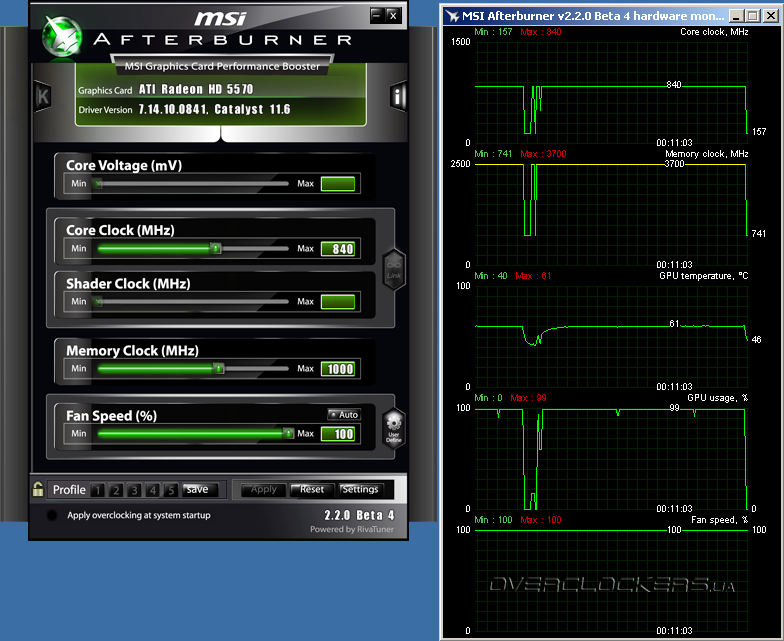
Task: Click the empty Shader Clock value field
Action: [338, 302]
